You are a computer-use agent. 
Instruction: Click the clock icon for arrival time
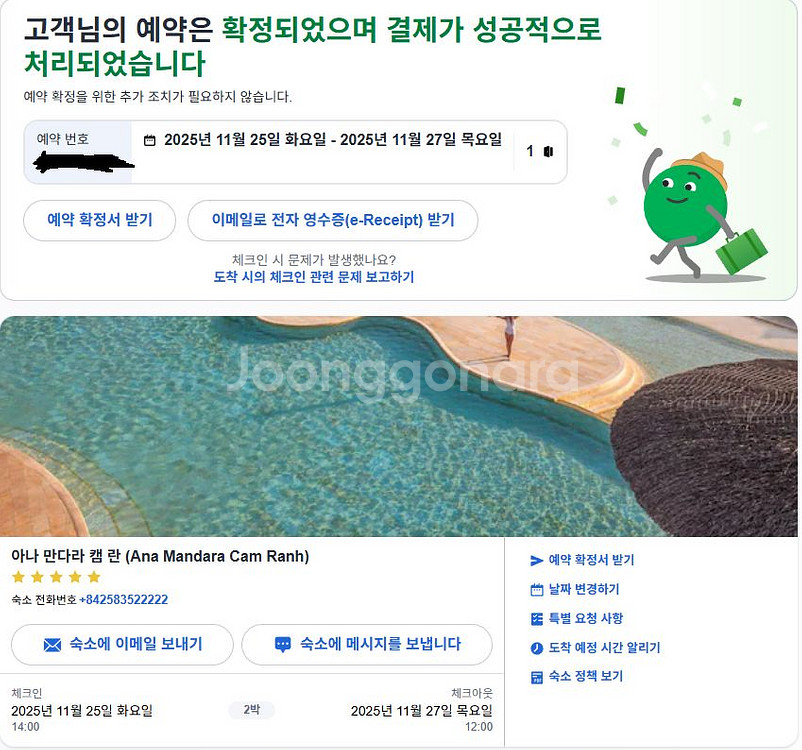pos(537,648)
